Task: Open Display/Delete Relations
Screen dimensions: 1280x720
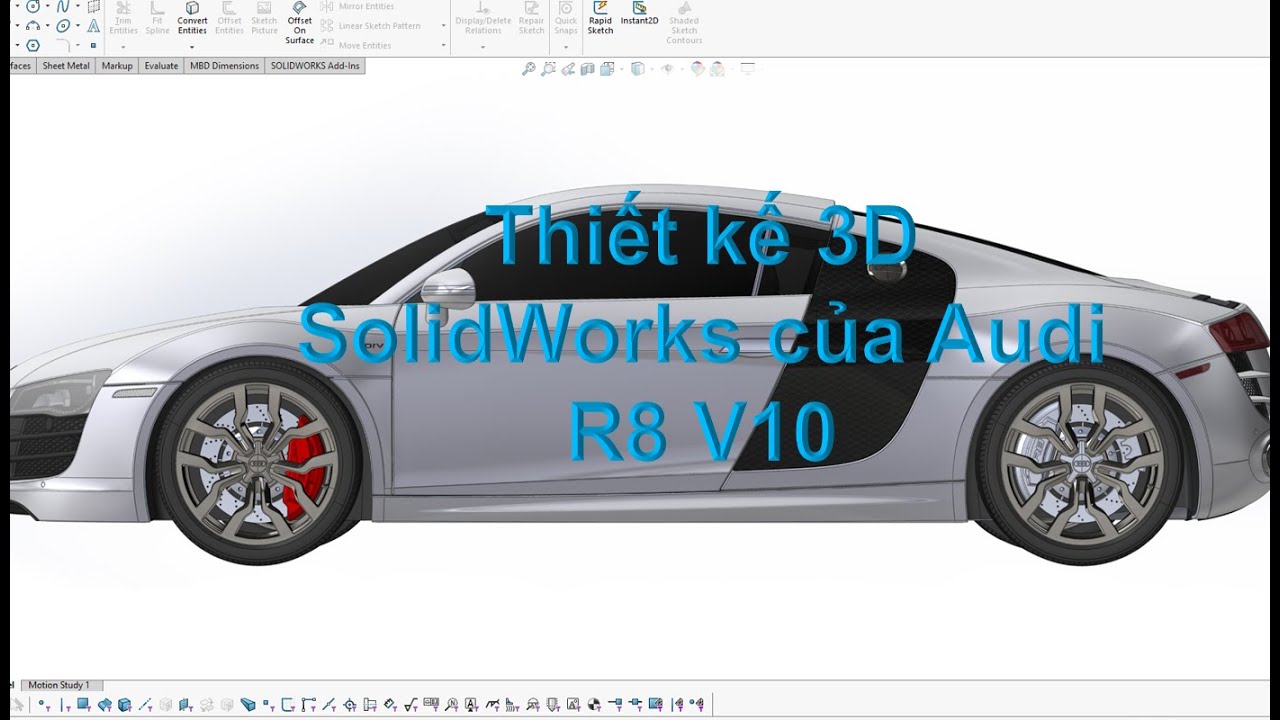Action: tap(483, 20)
